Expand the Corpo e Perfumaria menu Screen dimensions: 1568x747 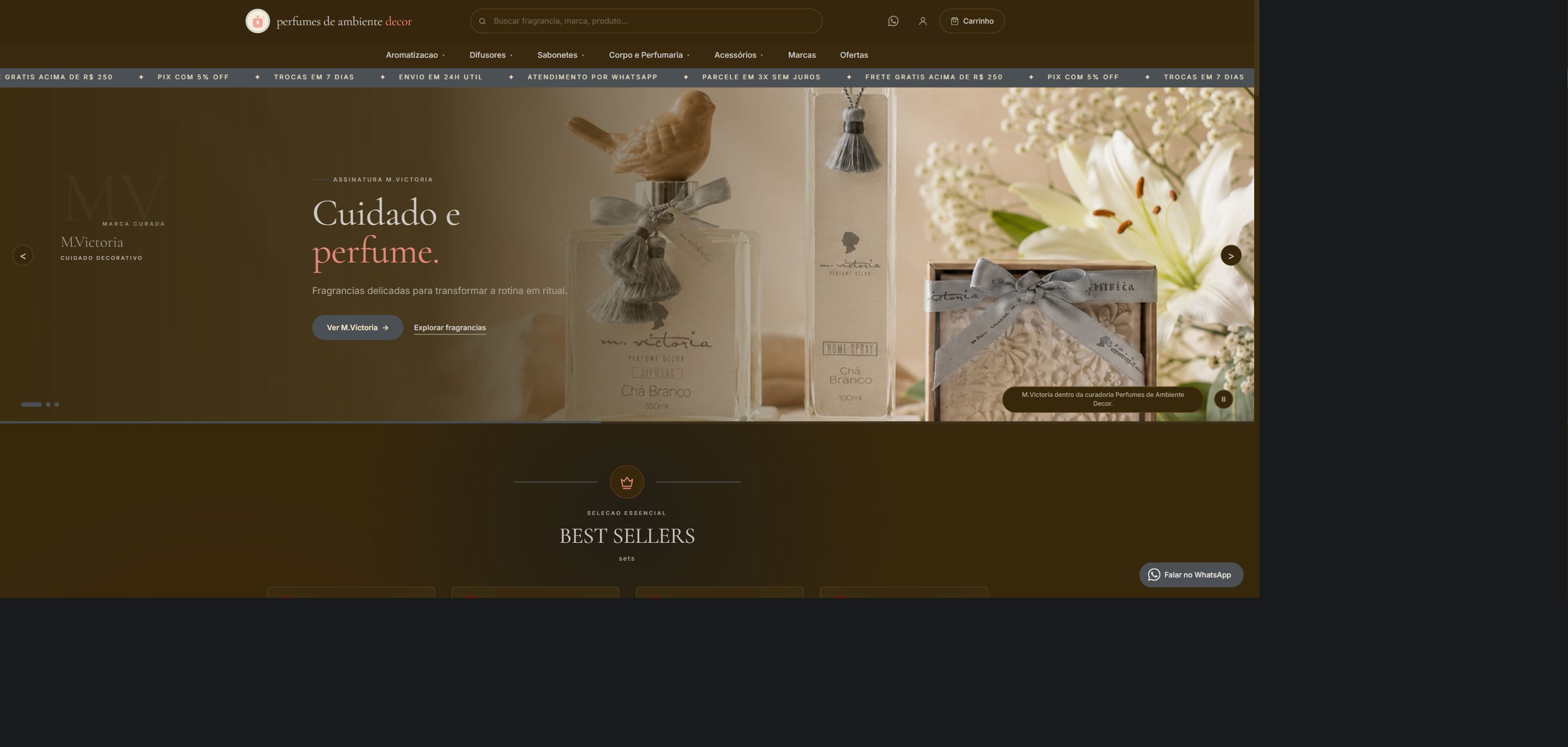[x=649, y=55]
